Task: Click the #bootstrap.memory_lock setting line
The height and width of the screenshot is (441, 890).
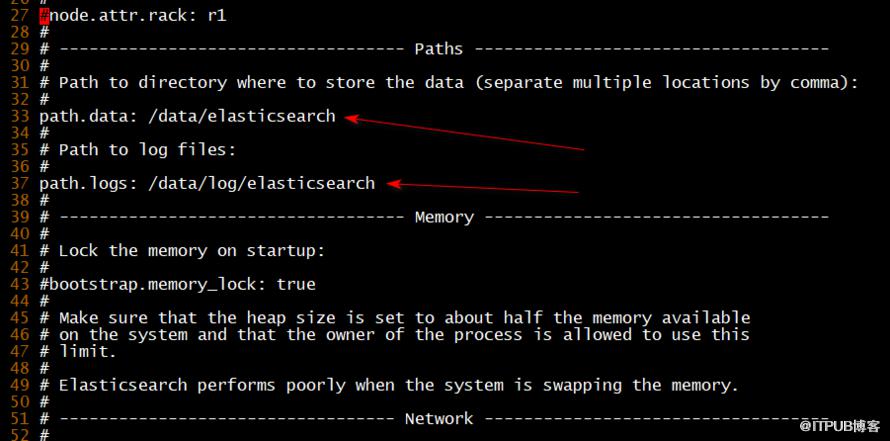Action: (x=178, y=284)
